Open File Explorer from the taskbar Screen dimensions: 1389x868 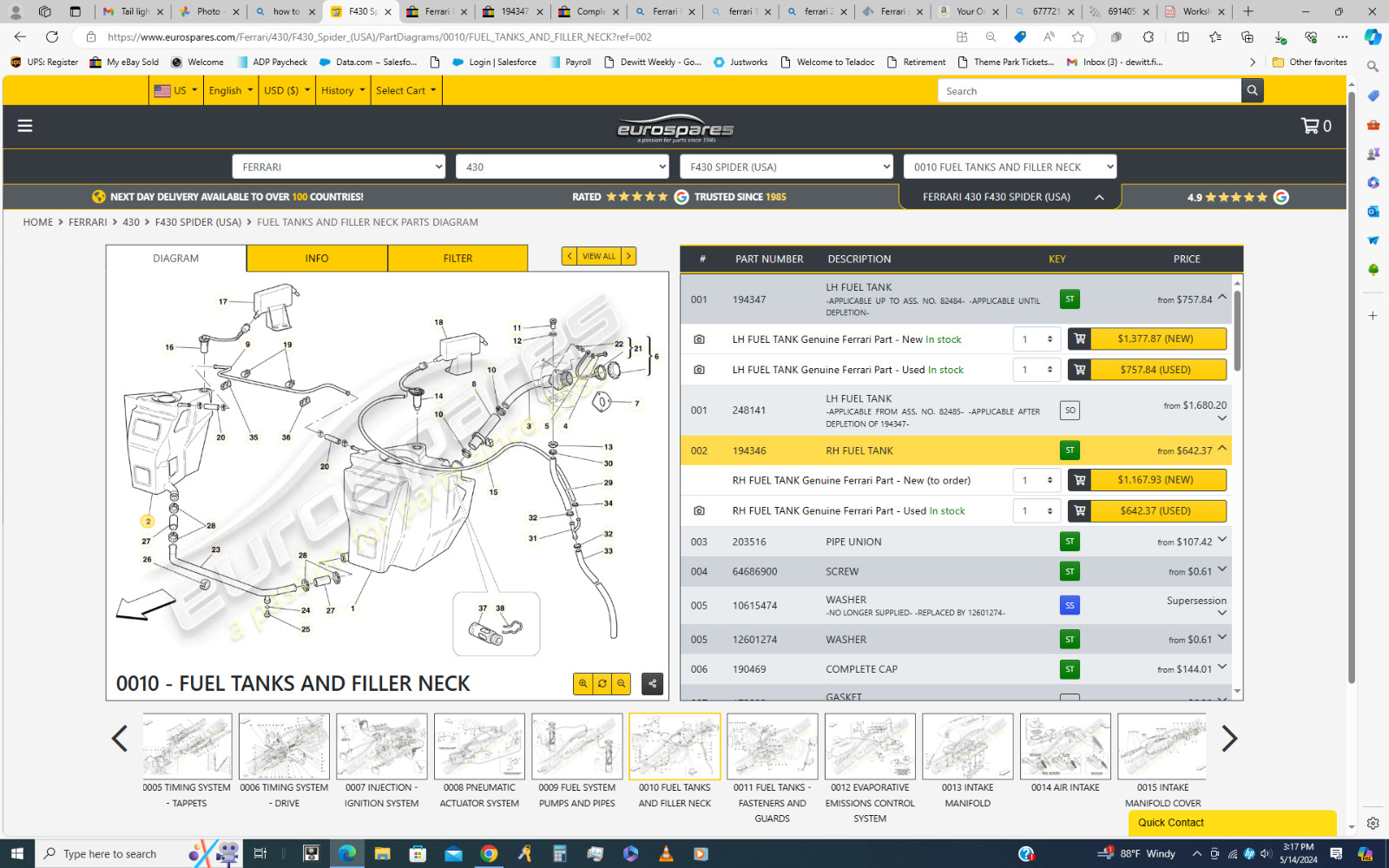coord(382,854)
